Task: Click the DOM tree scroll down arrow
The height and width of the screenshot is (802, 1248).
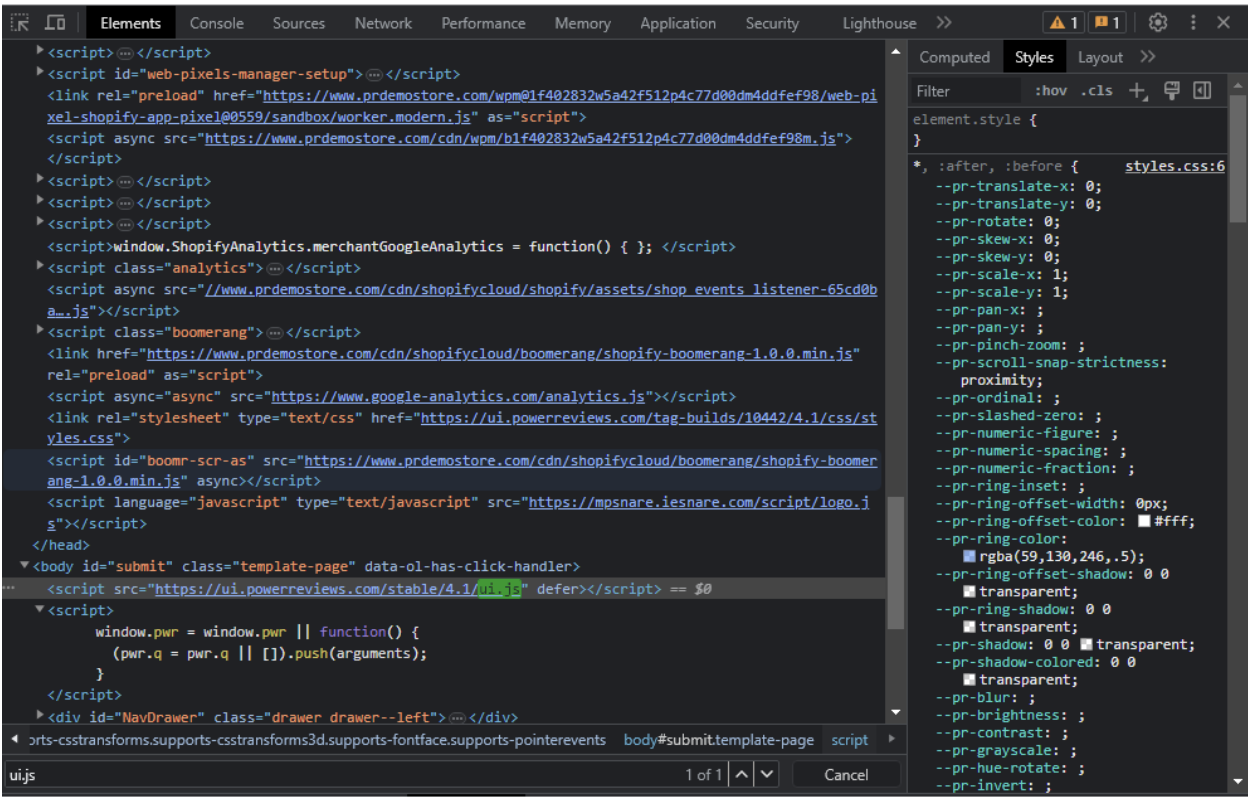Action: (x=895, y=712)
